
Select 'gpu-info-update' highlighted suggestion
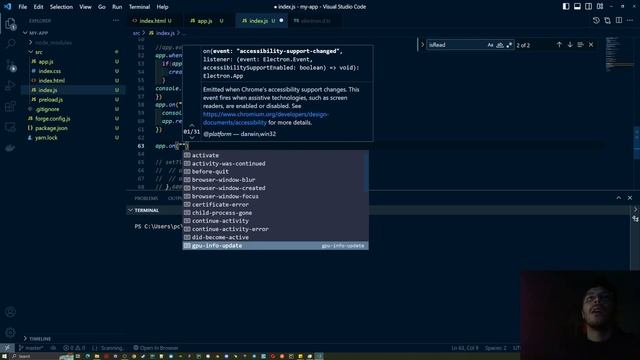(276, 246)
